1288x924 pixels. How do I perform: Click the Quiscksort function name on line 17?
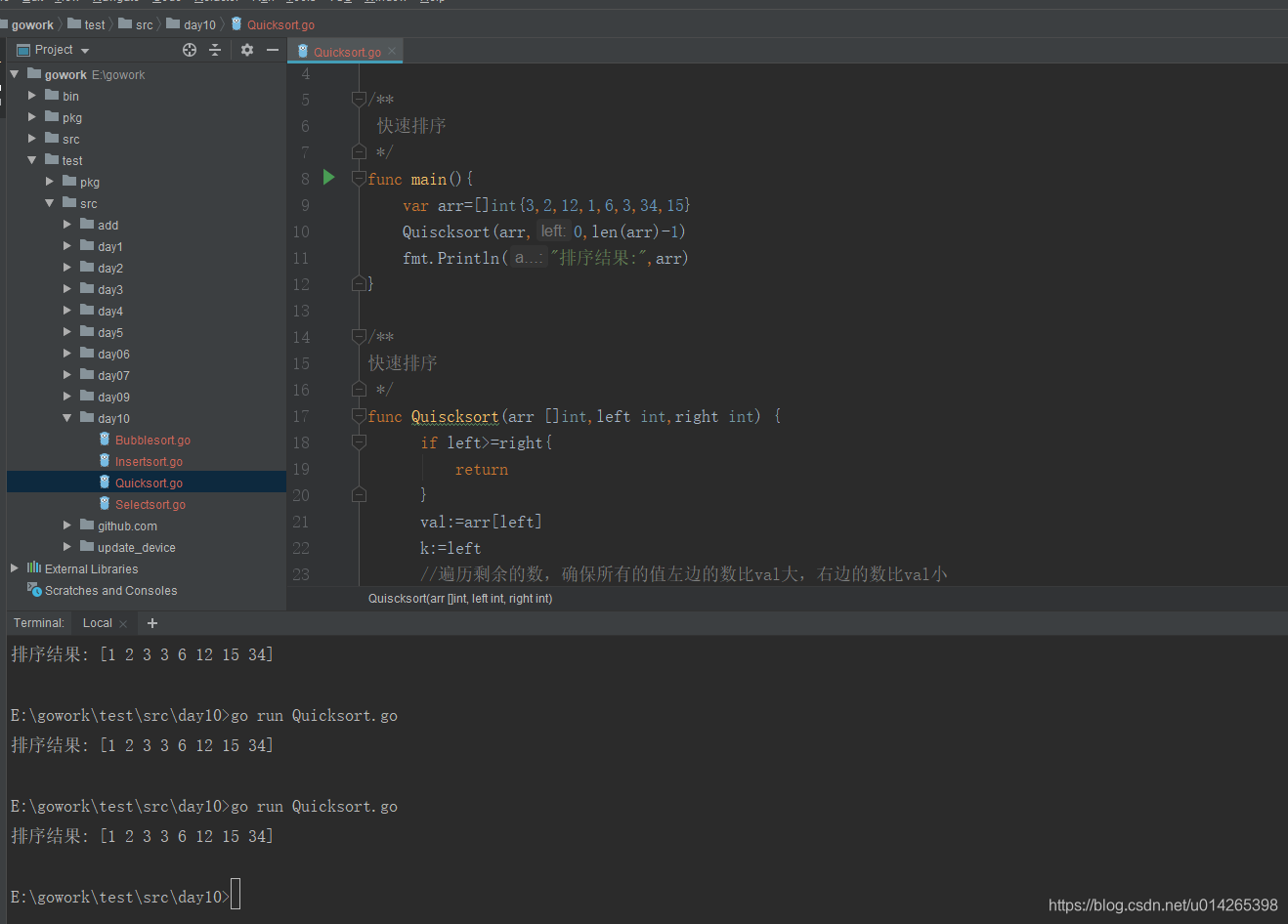coord(454,417)
